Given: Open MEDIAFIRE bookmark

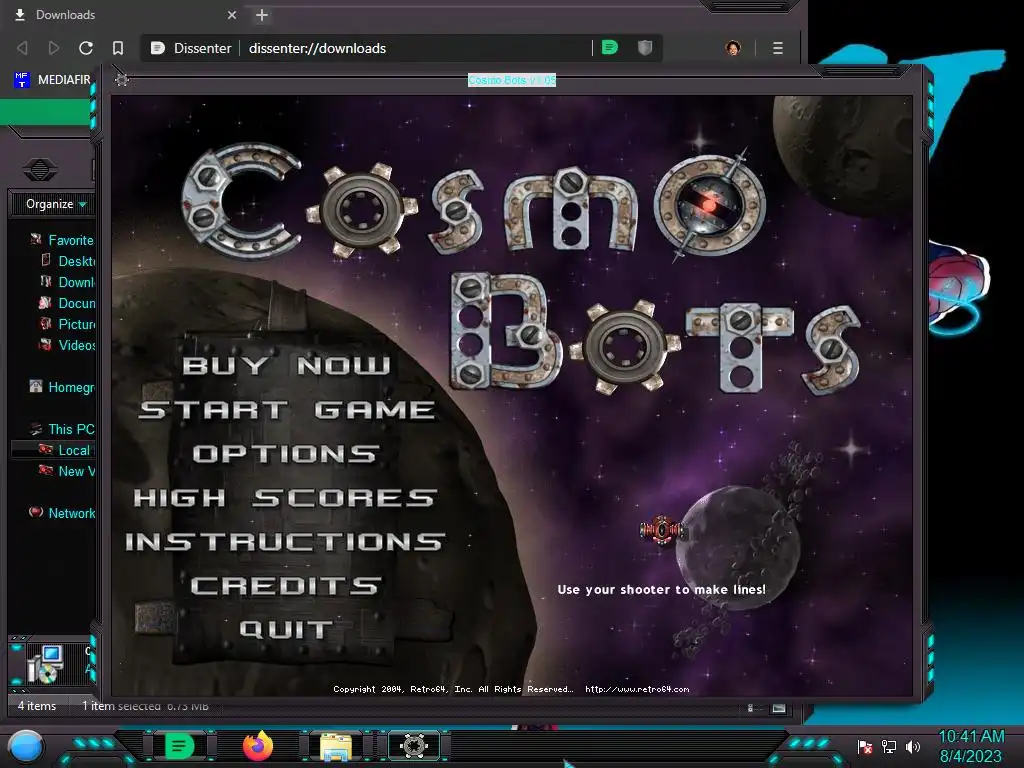Looking at the screenshot, I should (x=52, y=80).
